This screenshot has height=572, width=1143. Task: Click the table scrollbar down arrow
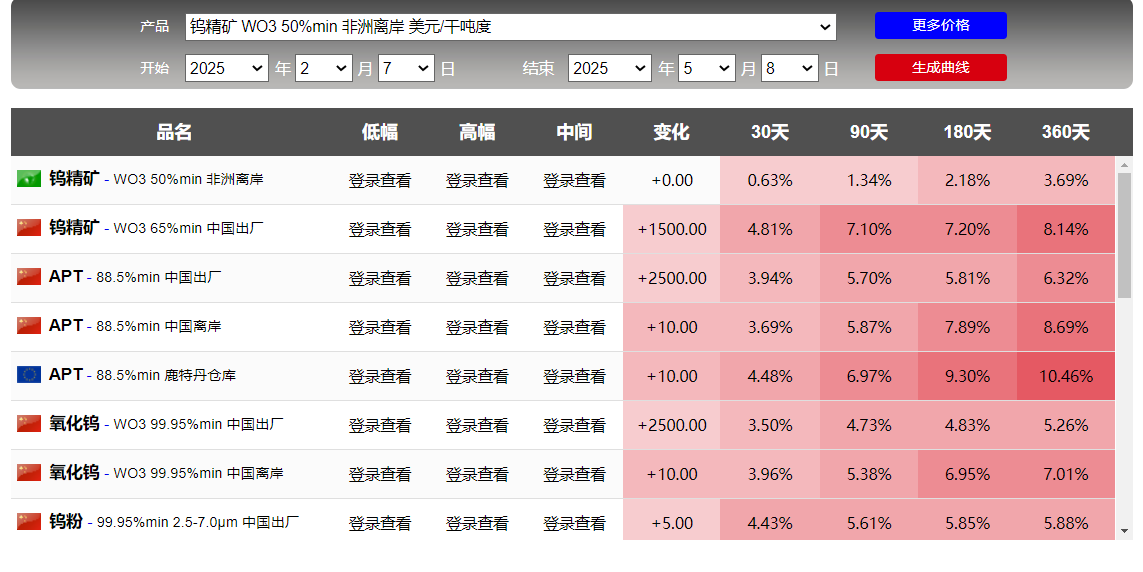coord(1124,531)
